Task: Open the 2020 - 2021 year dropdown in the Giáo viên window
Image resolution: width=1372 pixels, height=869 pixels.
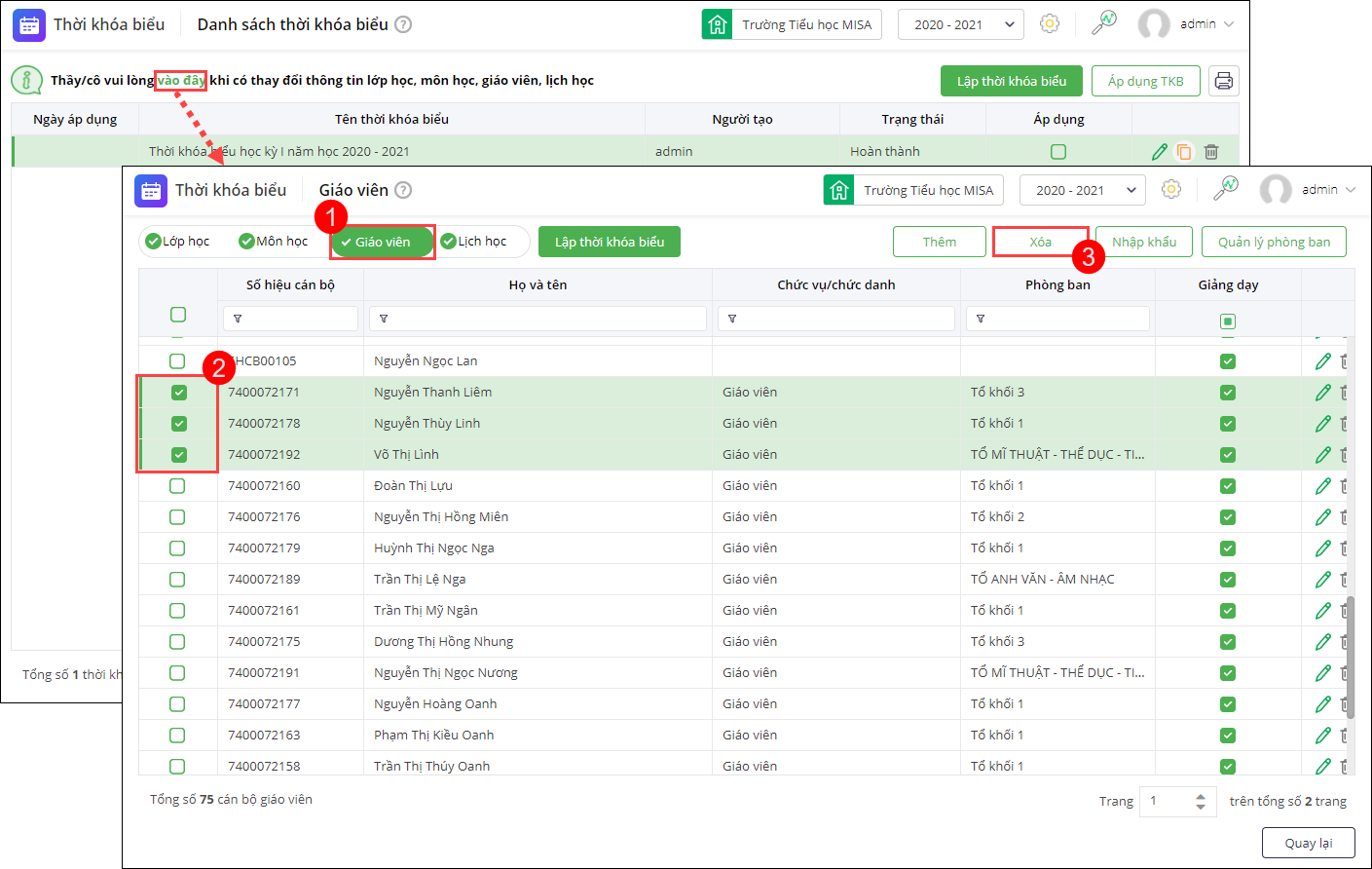Action: point(1083,190)
